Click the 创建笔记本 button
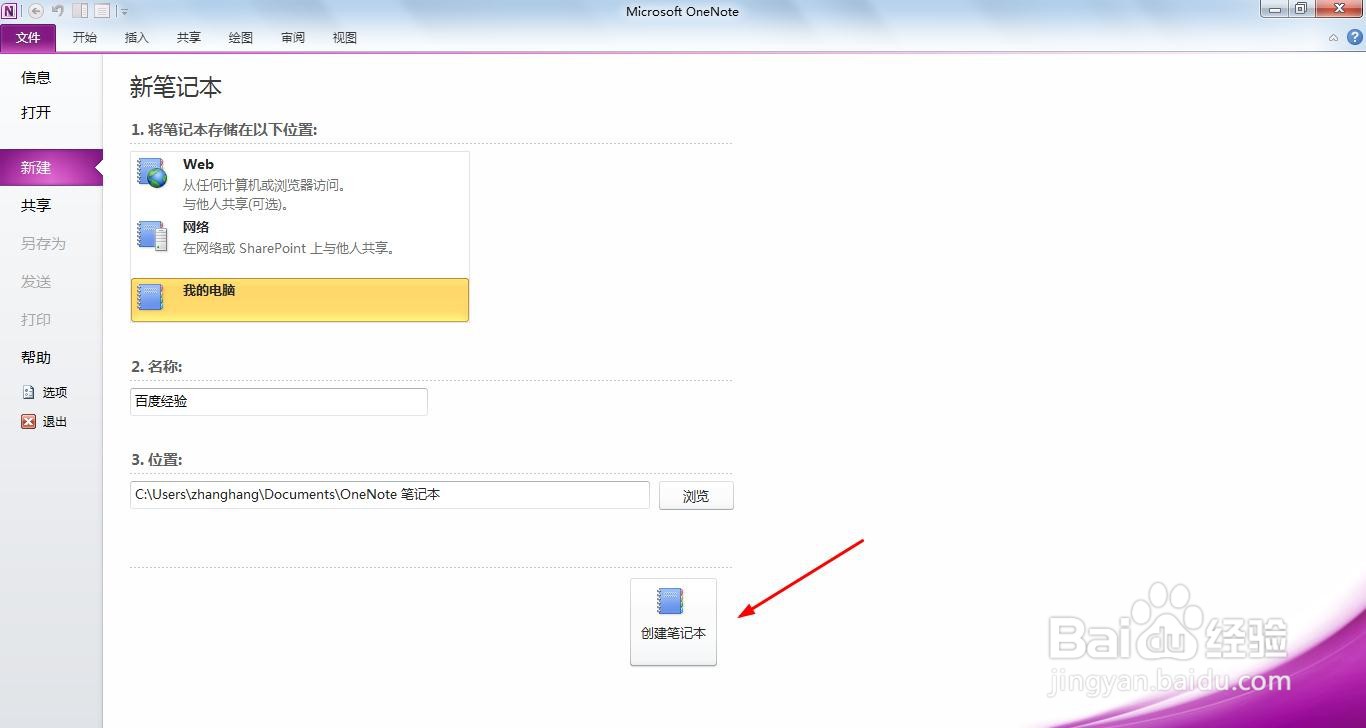Viewport: 1366px width, 728px height. (673, 621)
